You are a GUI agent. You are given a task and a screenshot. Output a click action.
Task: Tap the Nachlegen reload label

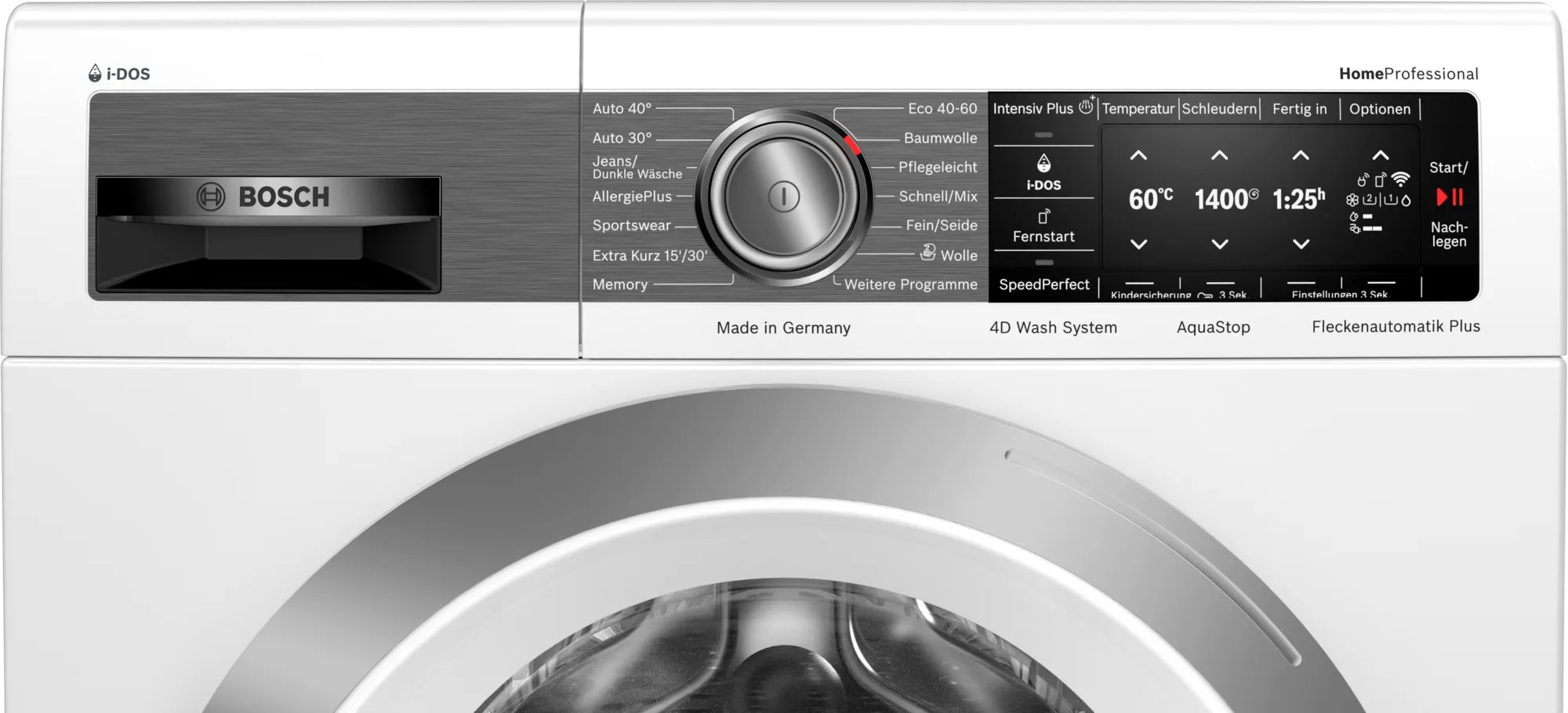(1449, 234)
